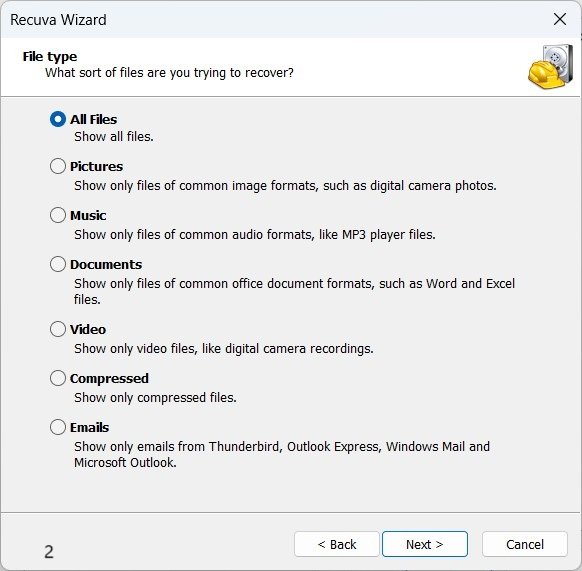Click the Recuva hard hat drive icon

coord(550,67)
